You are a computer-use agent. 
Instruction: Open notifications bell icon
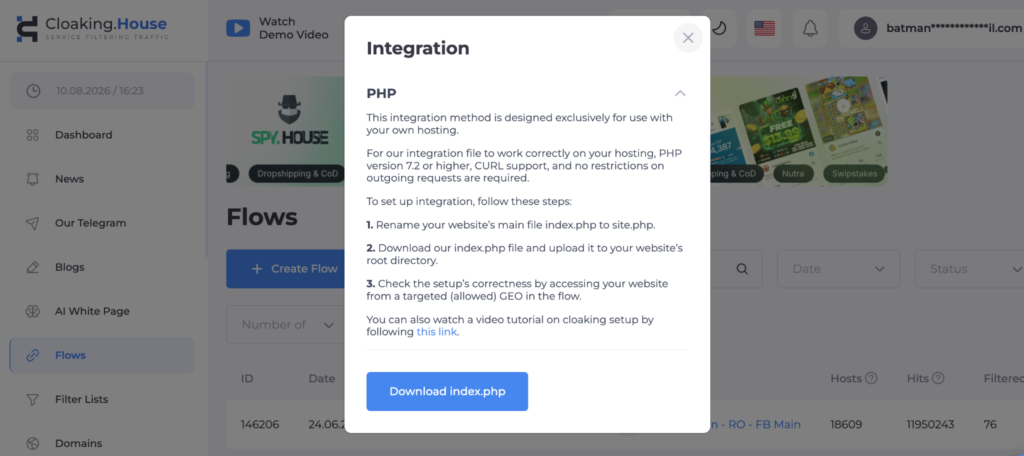point(810,28)
